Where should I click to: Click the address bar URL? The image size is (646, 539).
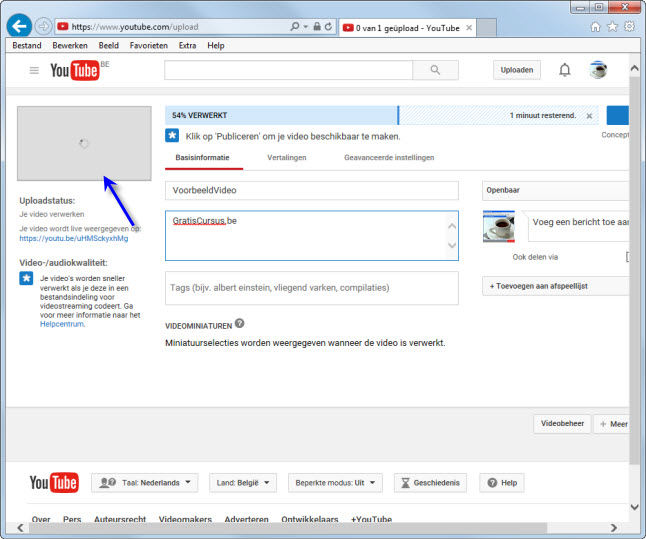pos(135,27)
